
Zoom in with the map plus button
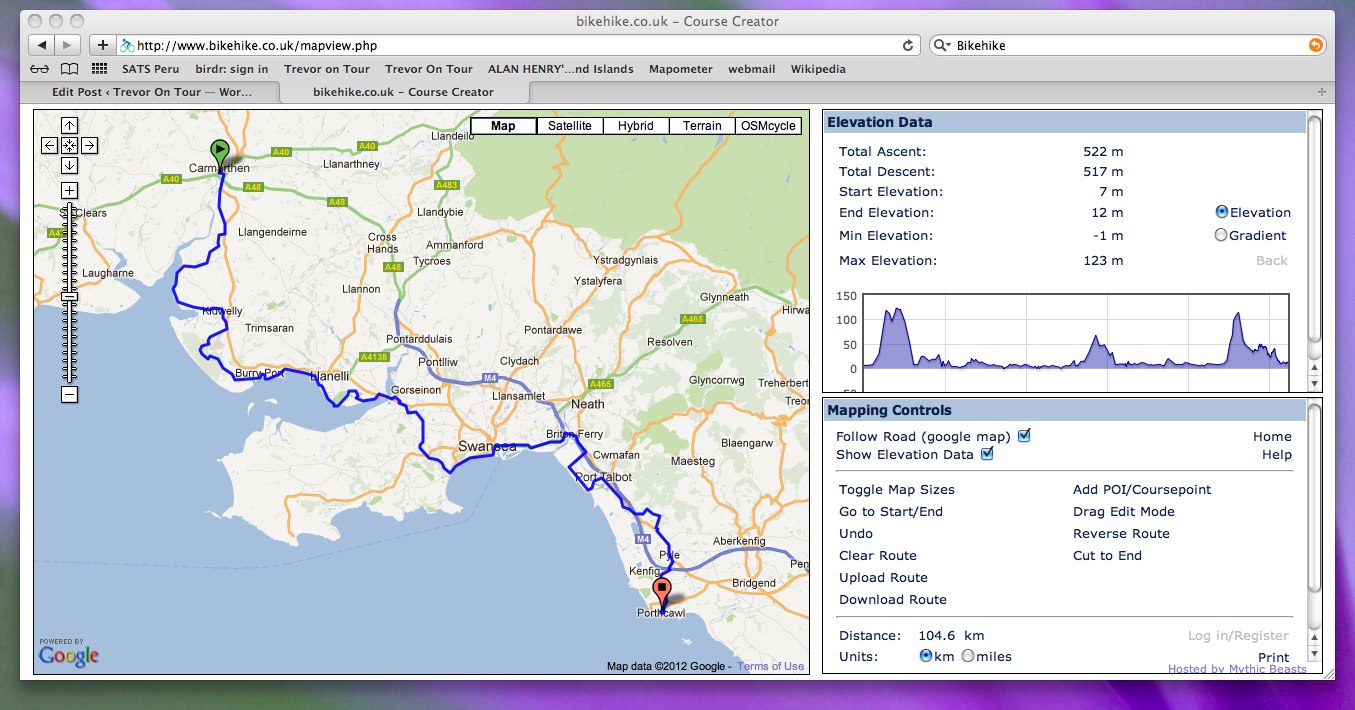[69, 191]
